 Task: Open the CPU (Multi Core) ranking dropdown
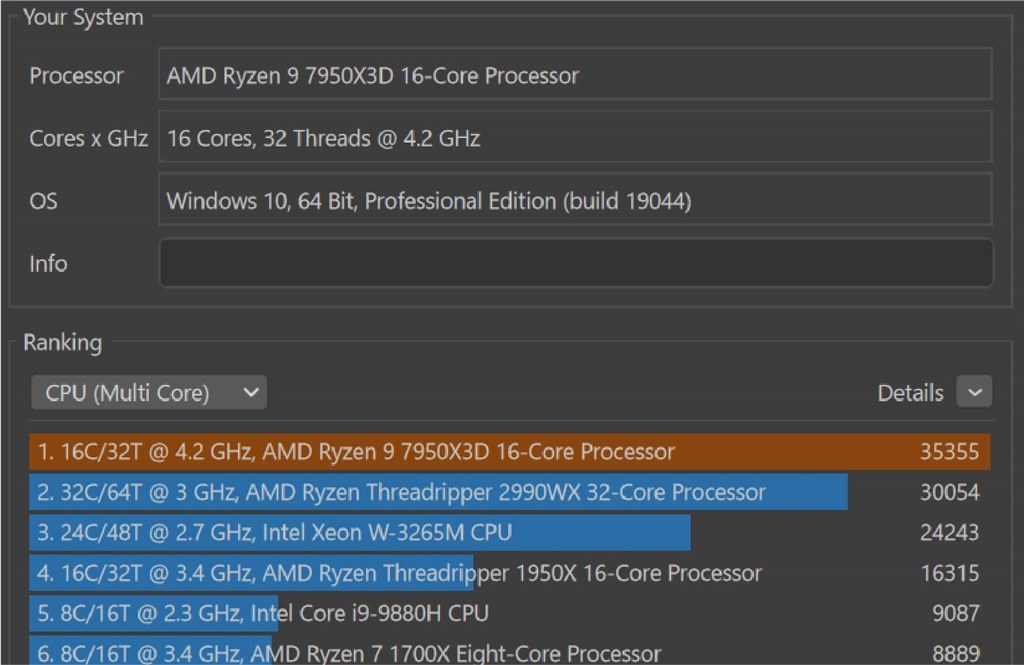148,392
